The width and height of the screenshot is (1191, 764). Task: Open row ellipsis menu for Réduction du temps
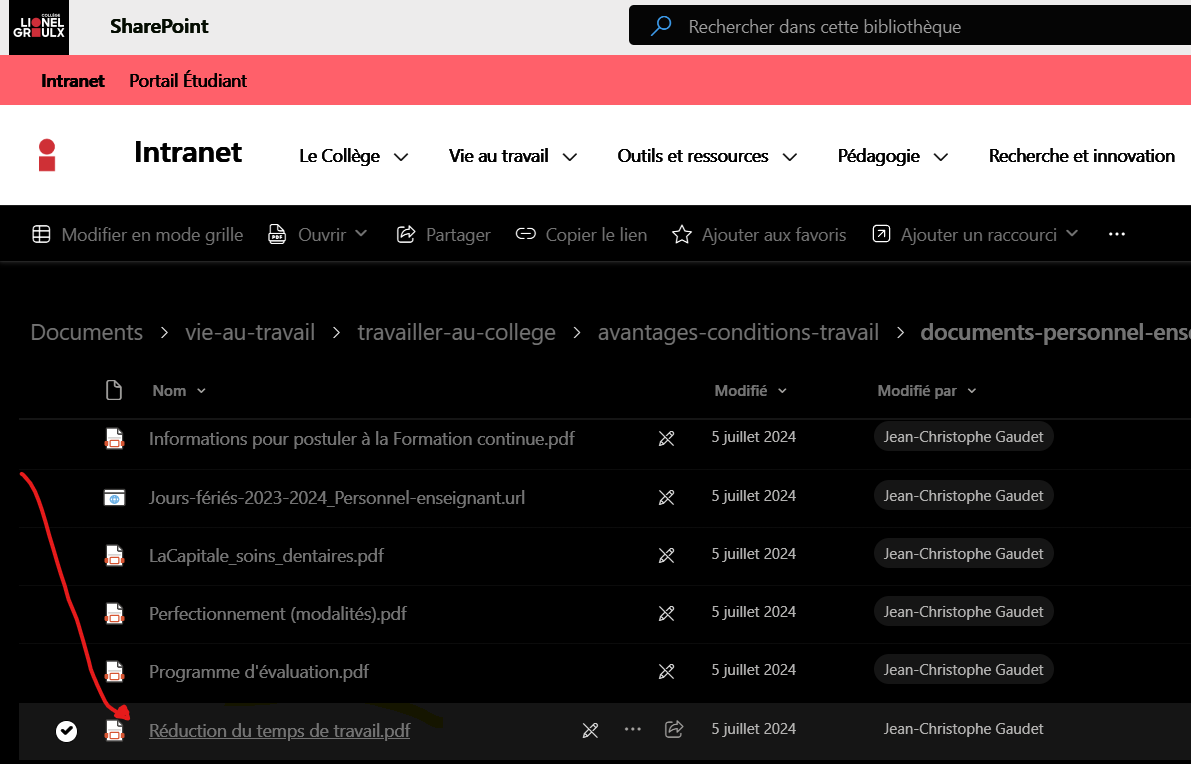click(632, 730)
